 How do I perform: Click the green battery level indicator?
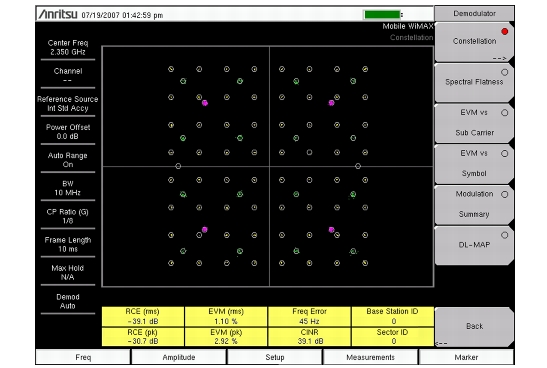pos(382,15)
